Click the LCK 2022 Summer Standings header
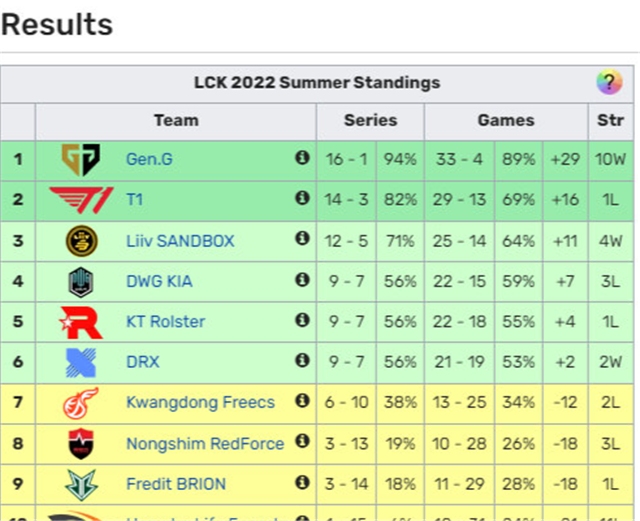This screenshot has height=521, width=640. point(316,82)
